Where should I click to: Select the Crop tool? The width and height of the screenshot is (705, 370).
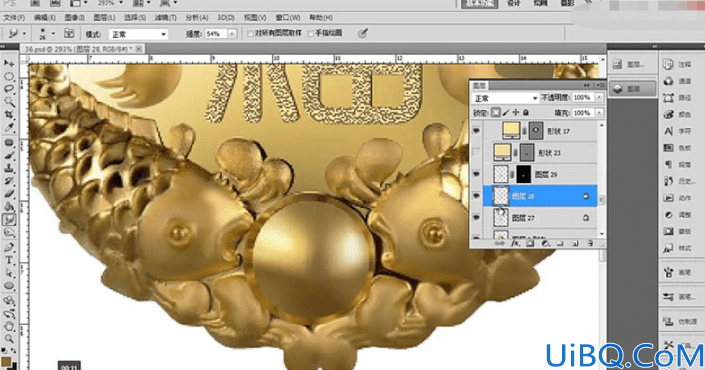(9, 115)
